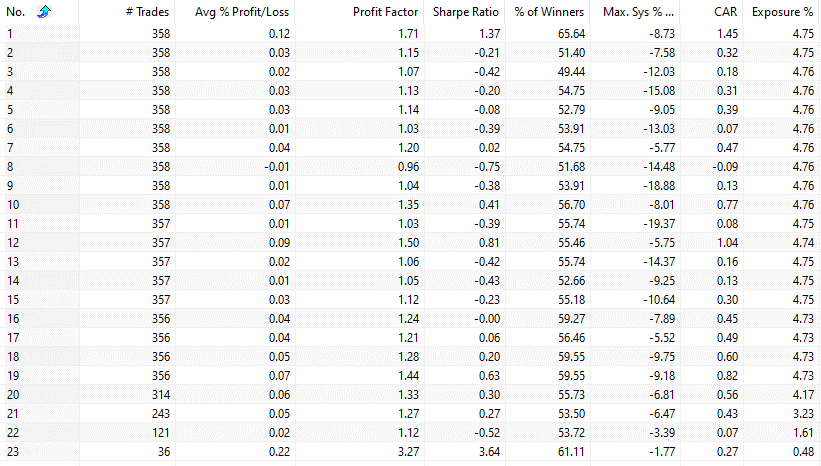The image size is (821, 466).
Task: Select row number 3 in No. column
Action: pos(10,72)
